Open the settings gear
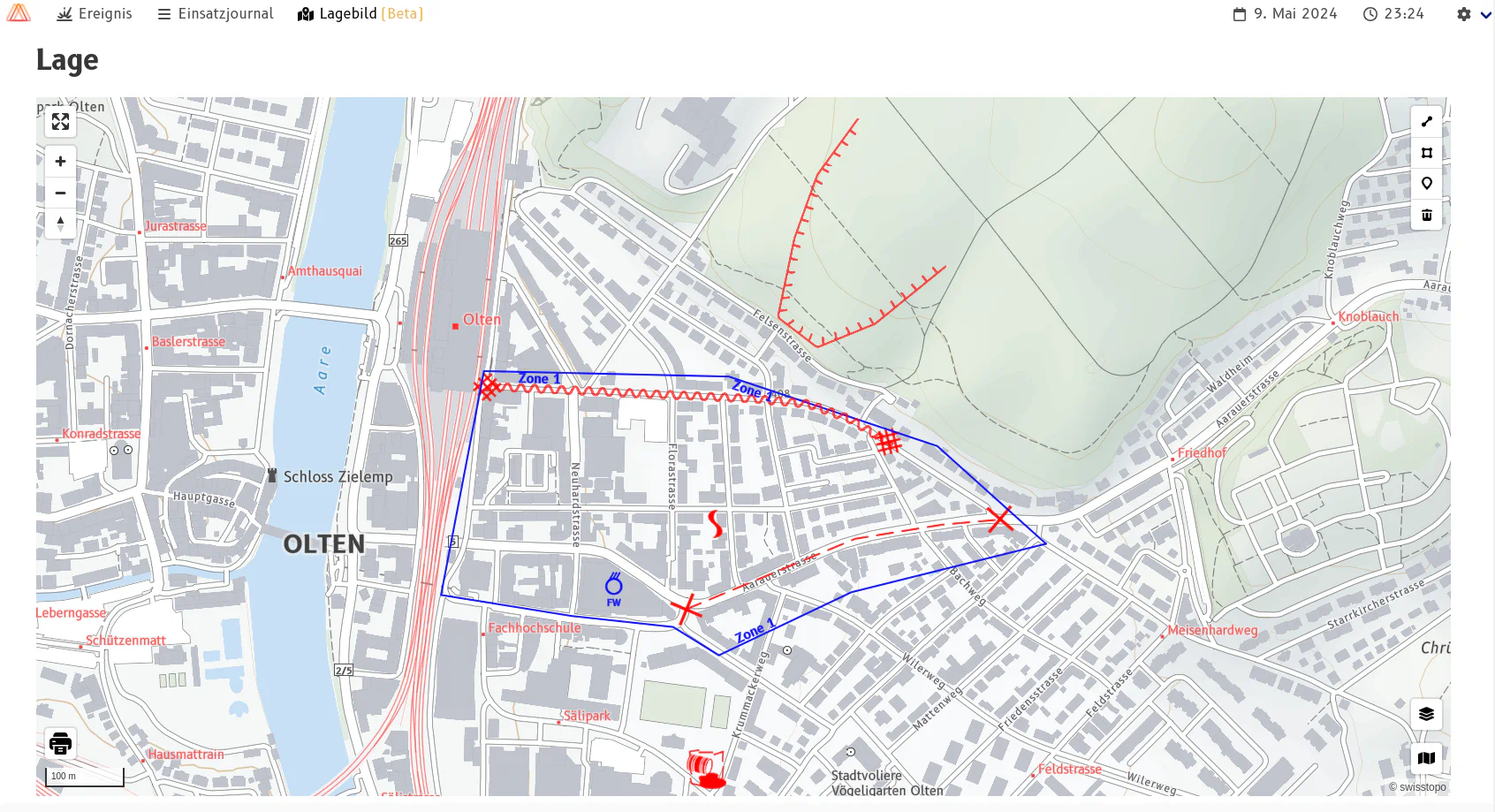Screen dimensions: 1495x812 coord(1463,14)
